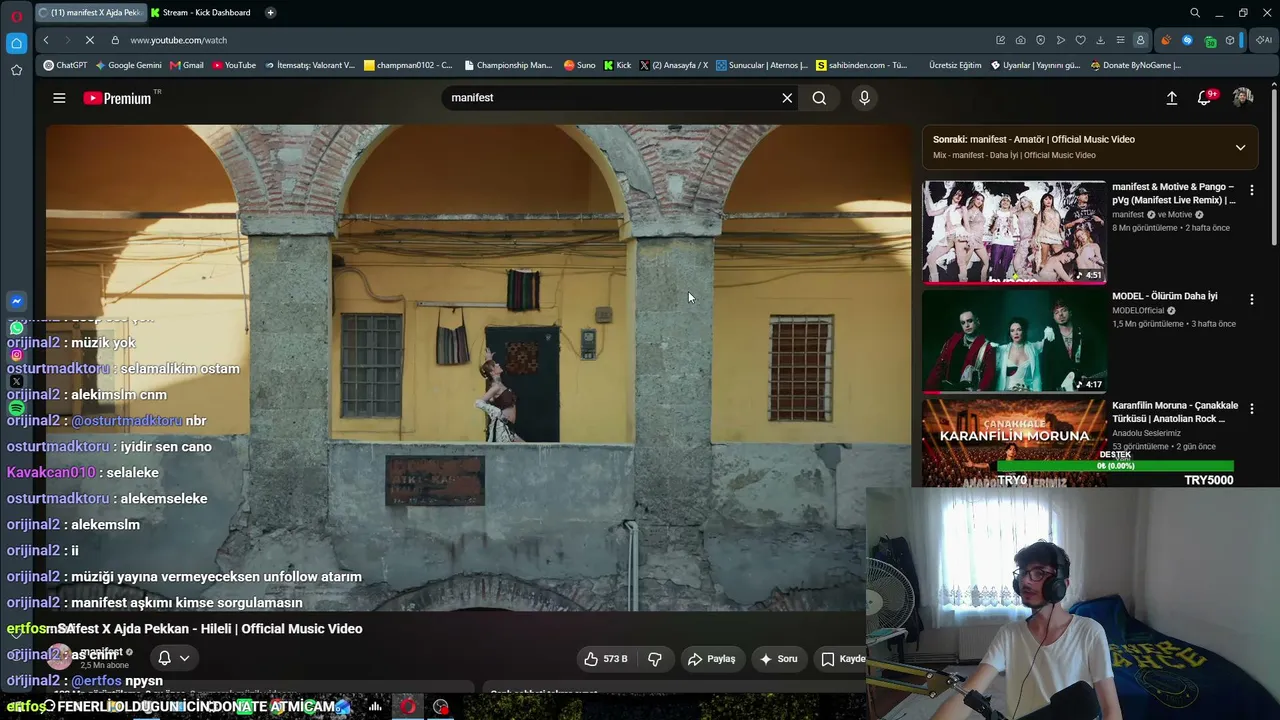
Task: Open subscription notification bell dropdown
Action: pos(174,658)
